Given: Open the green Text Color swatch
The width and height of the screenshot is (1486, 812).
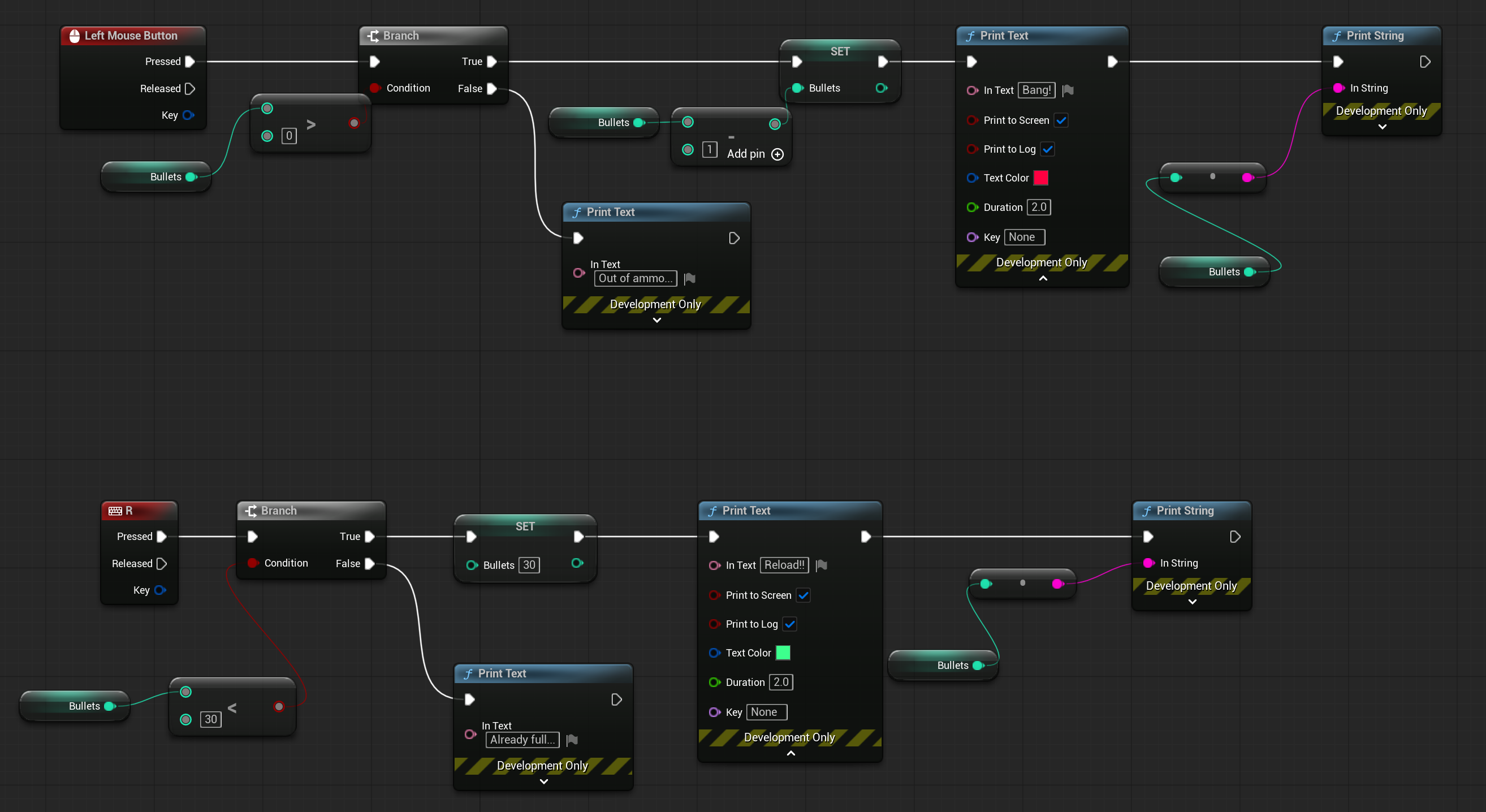Looking at the screenshot, I should pos(783,653).
